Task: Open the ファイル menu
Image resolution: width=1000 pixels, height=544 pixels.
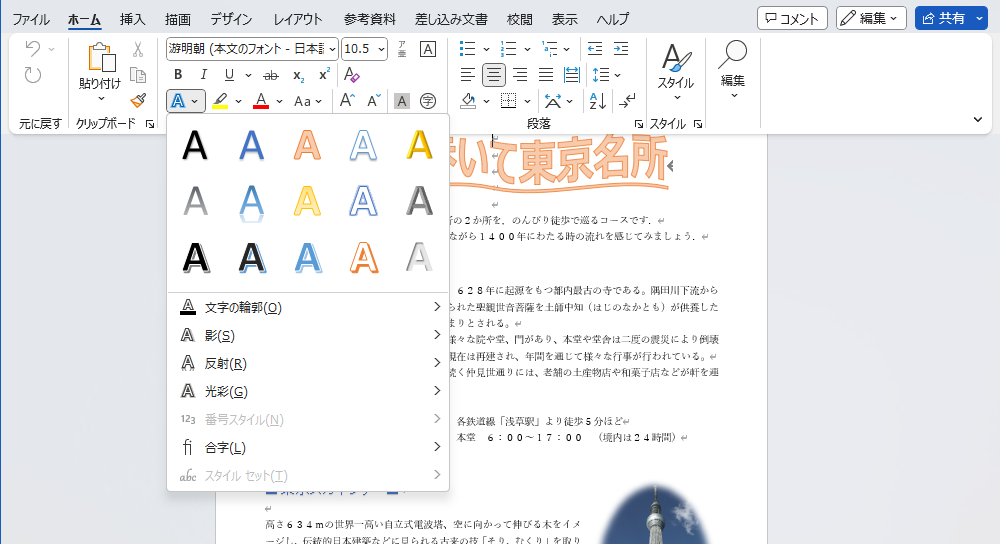Action: click(31, 19)
